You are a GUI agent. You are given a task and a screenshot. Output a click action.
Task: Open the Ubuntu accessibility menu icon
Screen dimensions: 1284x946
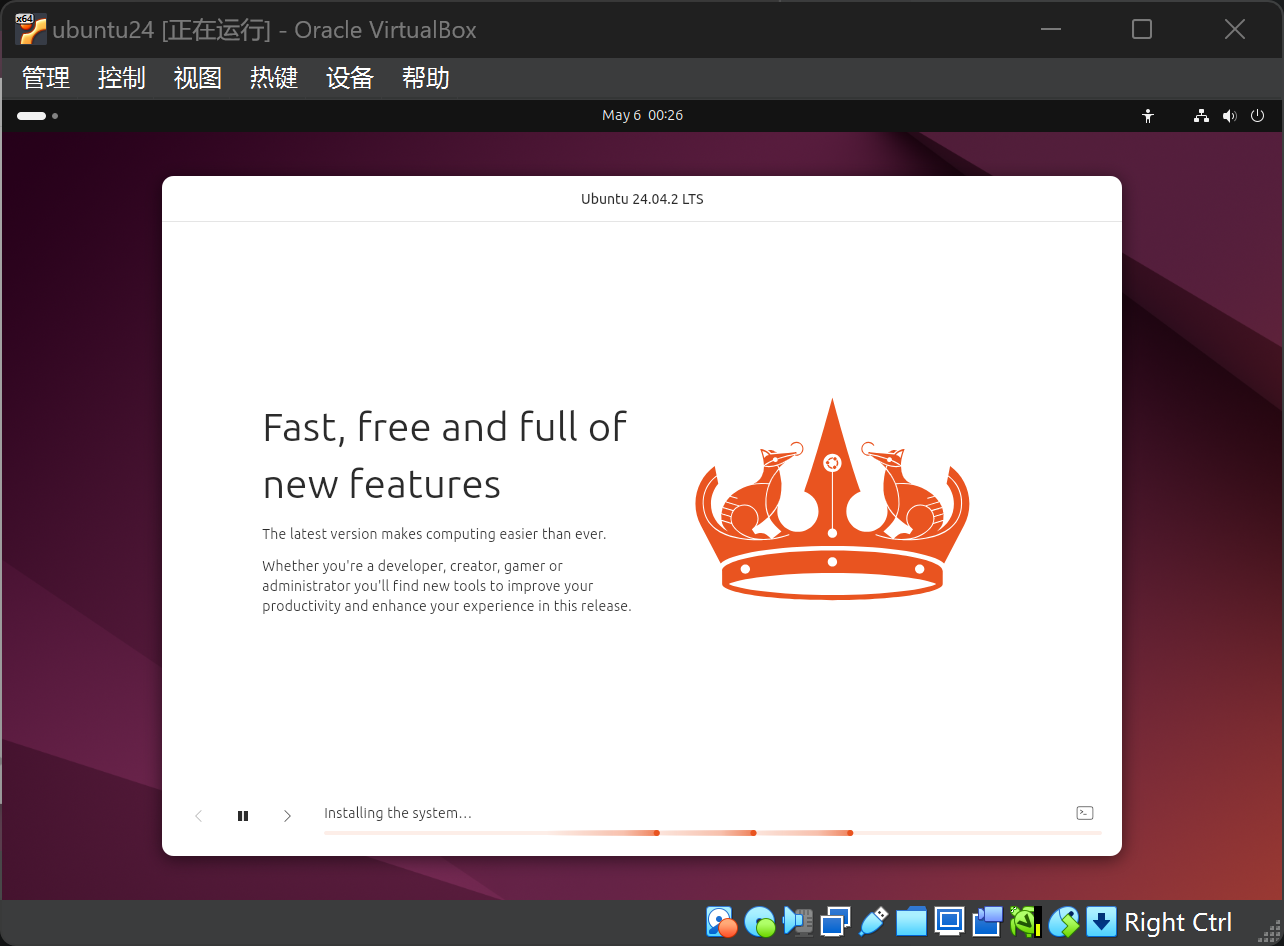[x=1148, y=116]
